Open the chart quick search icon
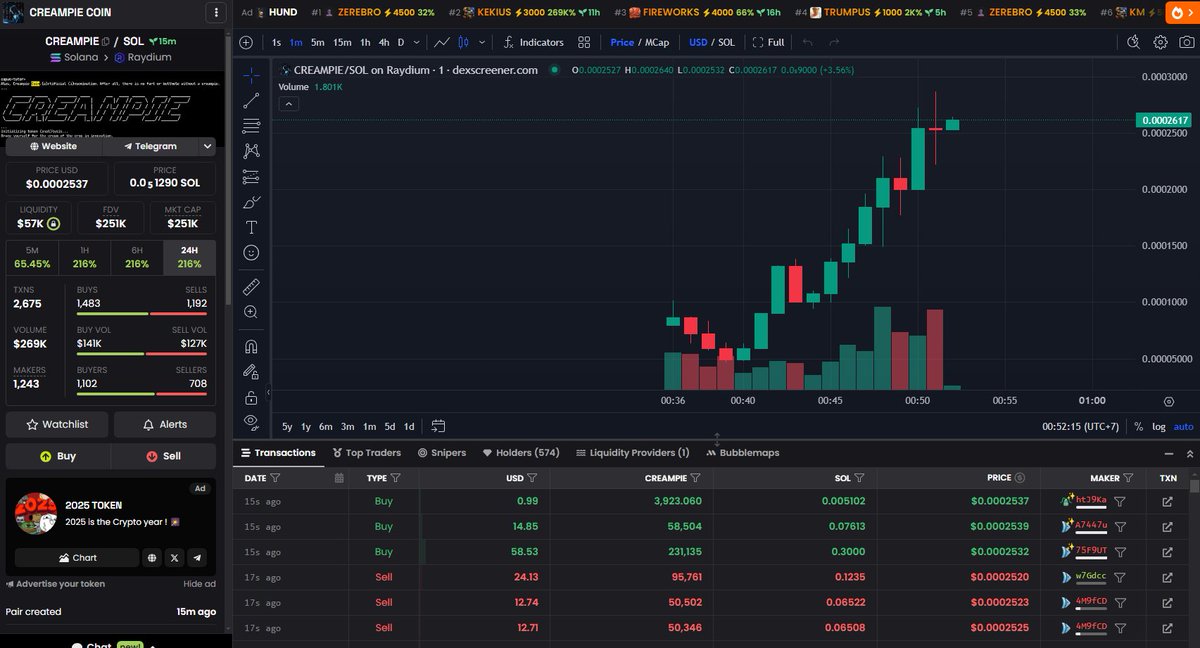1200x648 pixels. [x=1133, y=42]
